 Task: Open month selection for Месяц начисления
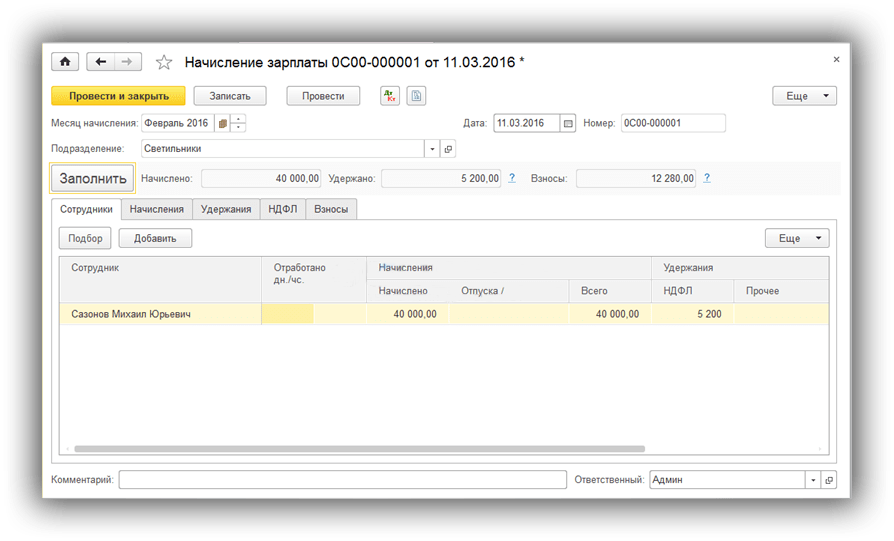pos(223,124)
